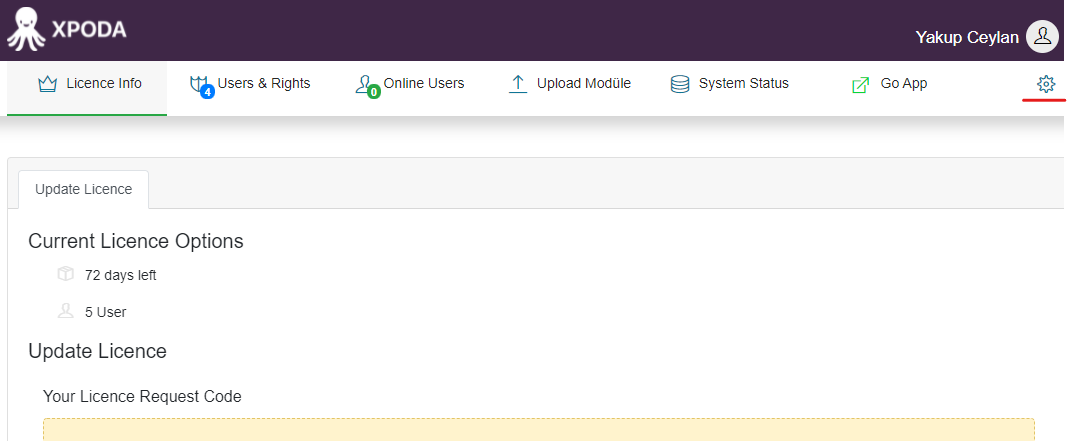Select the Update Licence tab

point(84,189)
